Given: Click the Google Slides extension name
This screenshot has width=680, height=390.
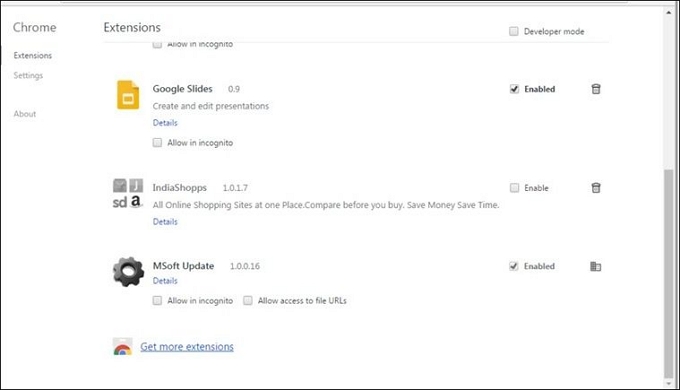Looking at the screenshot, I should point(183,89).
